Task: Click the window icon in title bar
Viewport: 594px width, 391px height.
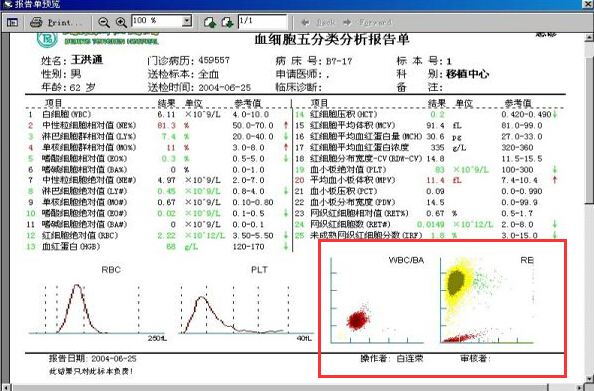Action: coord(7,4)
